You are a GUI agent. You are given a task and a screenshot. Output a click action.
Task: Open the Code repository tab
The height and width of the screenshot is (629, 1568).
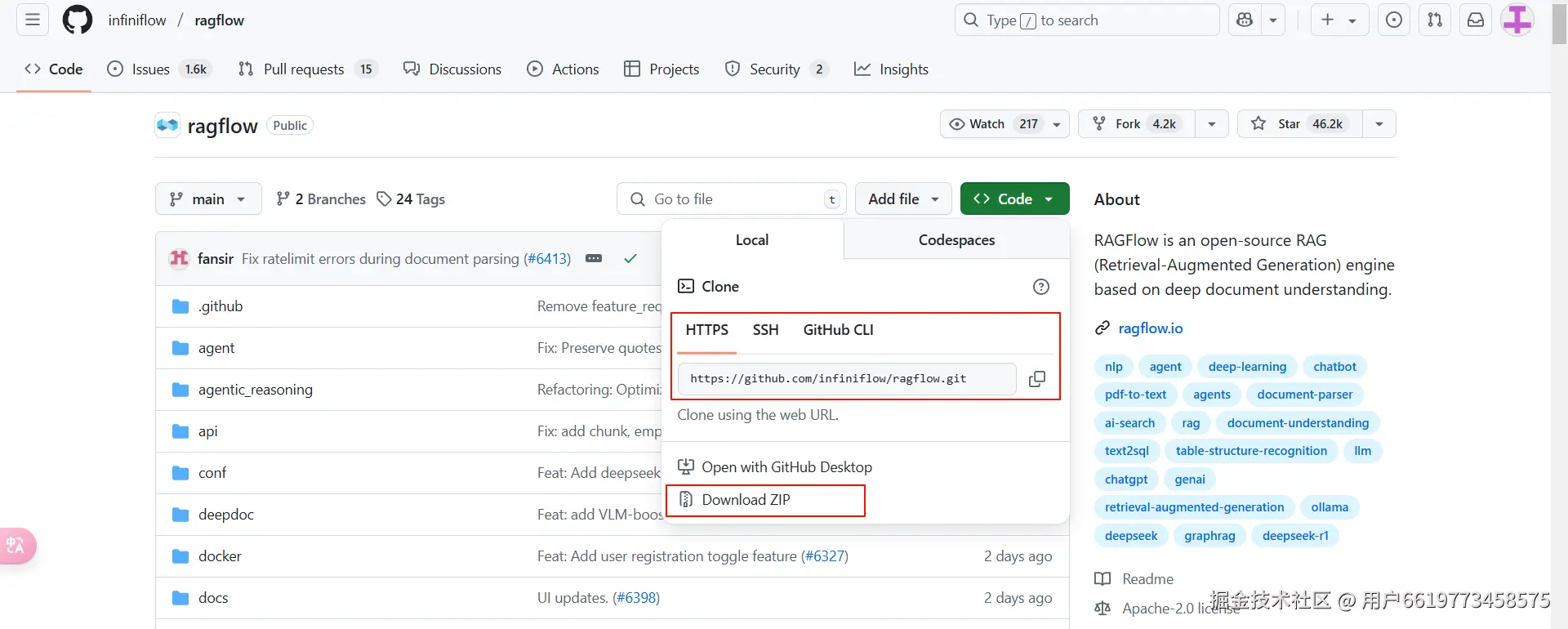[54, 69]
